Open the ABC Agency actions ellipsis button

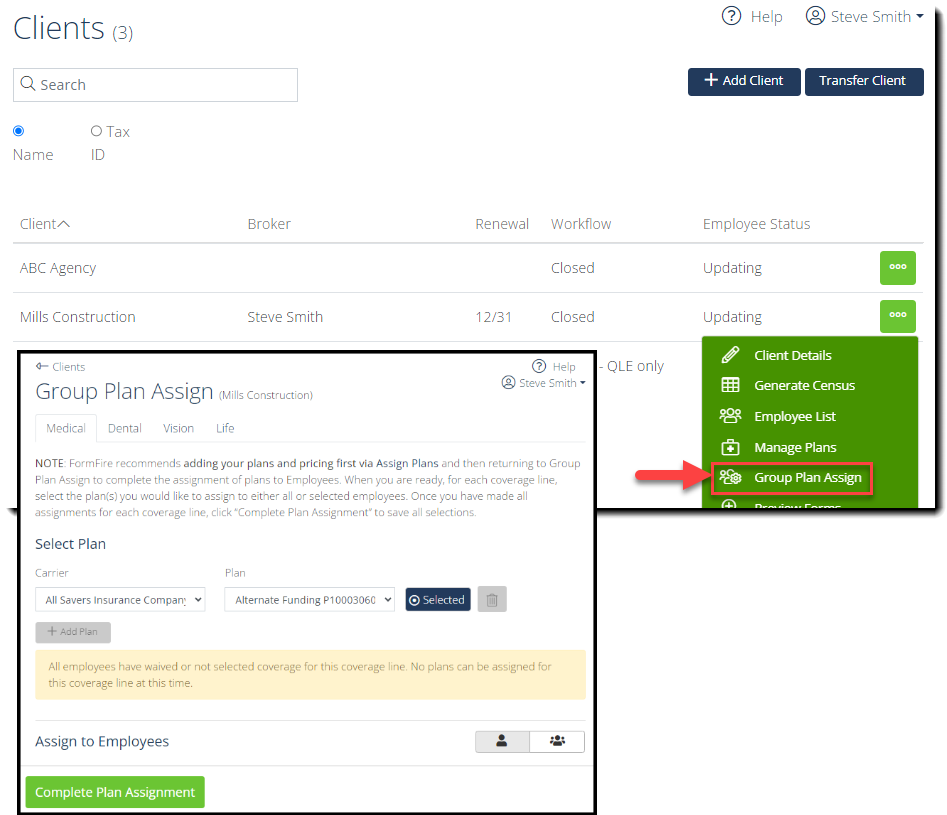897,268
